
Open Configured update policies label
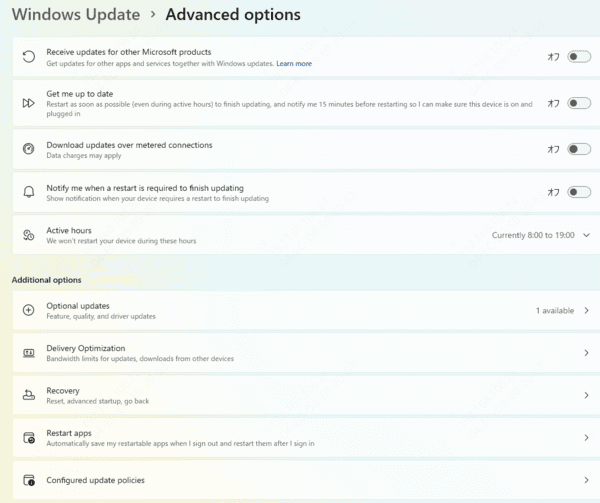pyautogui.click(x=95, y=480)
